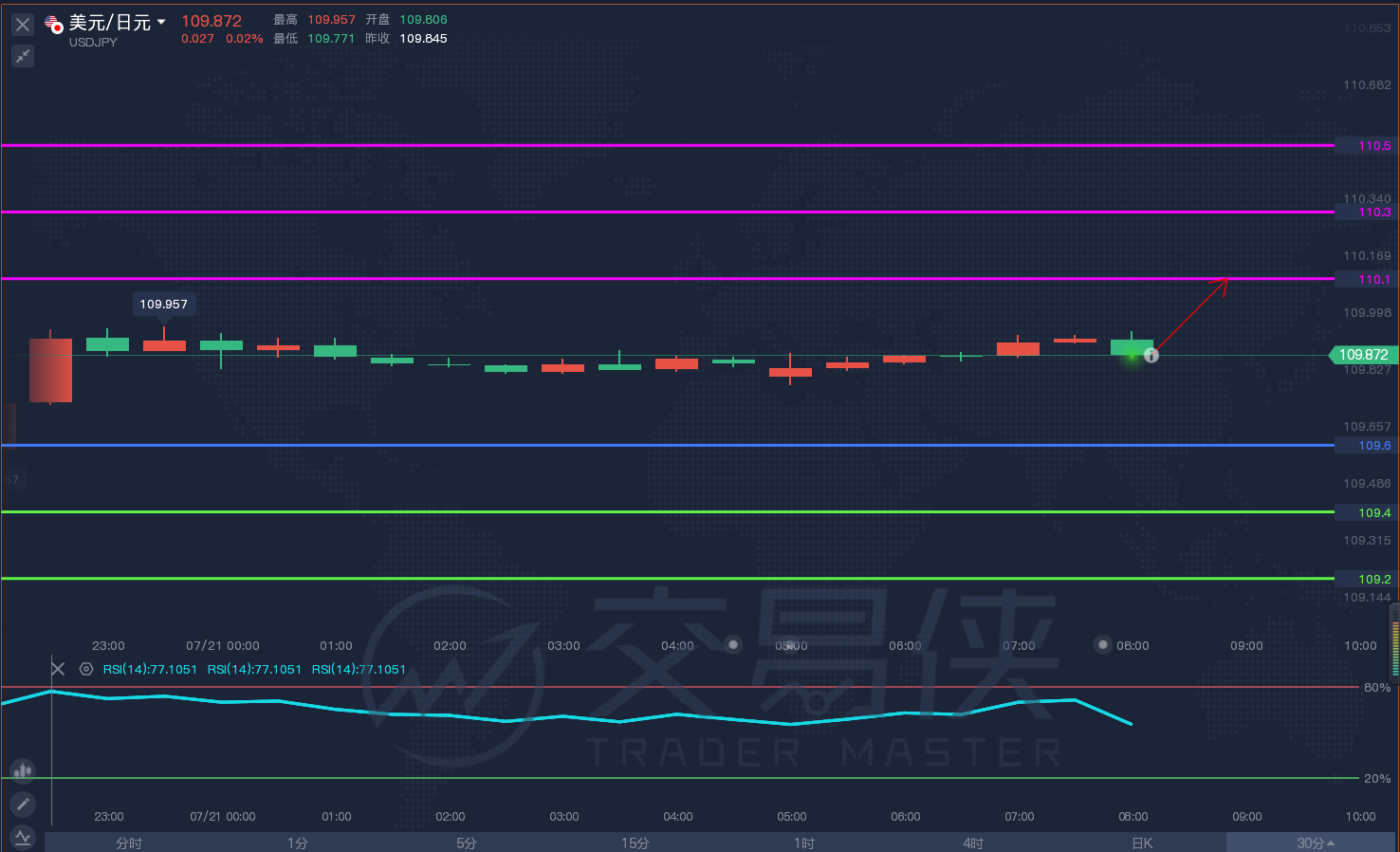The width and height of the screenshot is (1400, 852).
Task: Click the third RSI(14):77.1051 label
Action: coord(359,669)
